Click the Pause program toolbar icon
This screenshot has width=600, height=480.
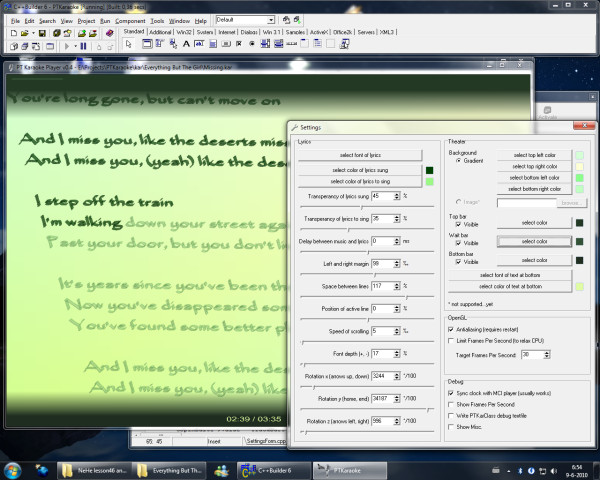[82, 46]
